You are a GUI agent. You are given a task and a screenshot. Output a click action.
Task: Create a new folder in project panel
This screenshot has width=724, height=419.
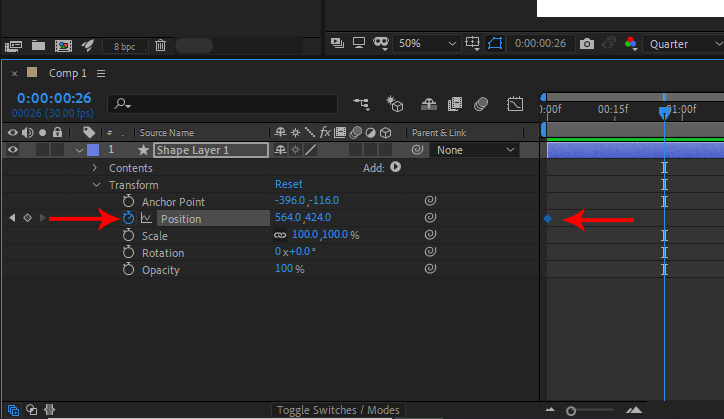38,45
